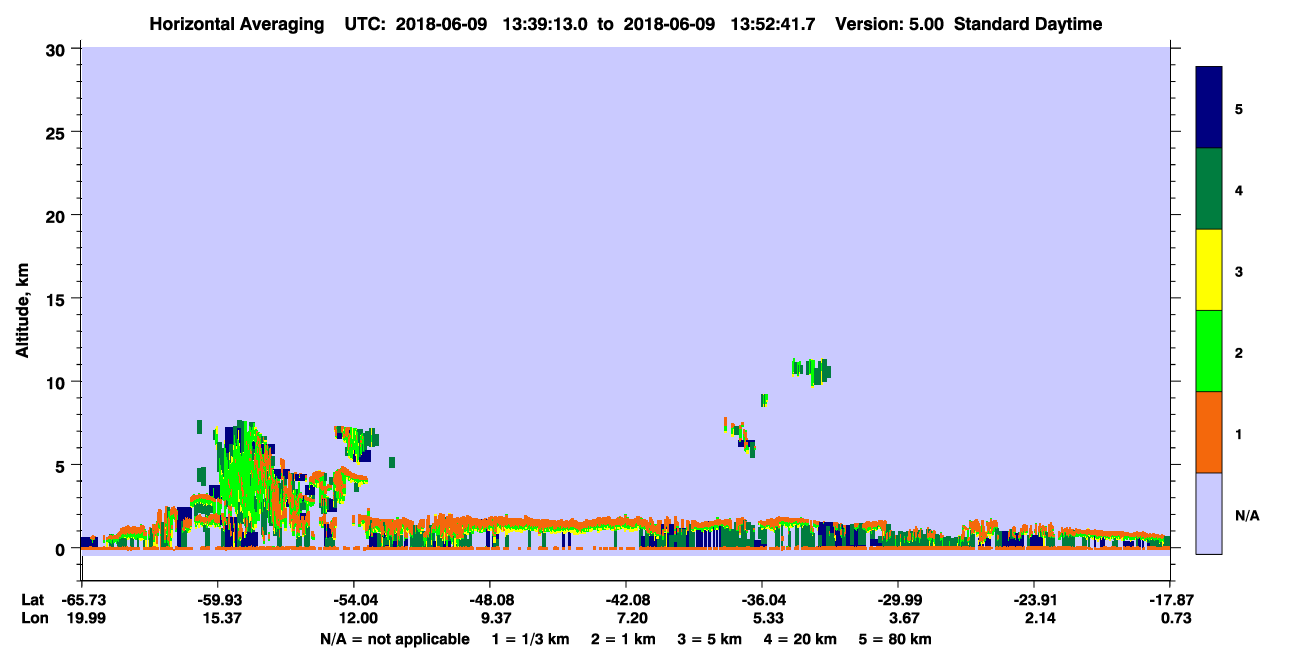The width and height of the screenshot is (1300, 667).
Task: Click the high cloud feature near 10 km altitude
Action: tap(811, 370)
